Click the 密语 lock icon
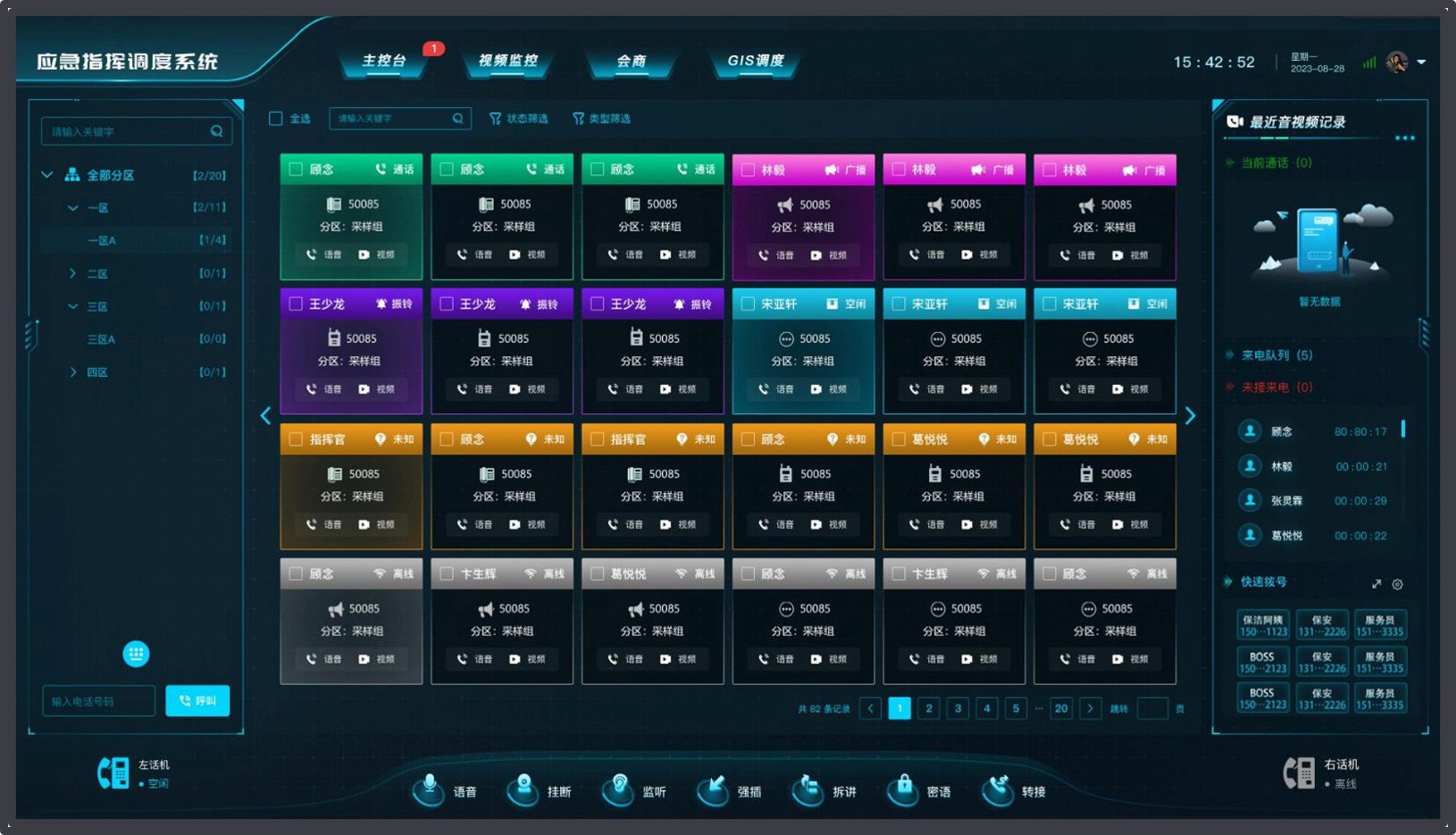Image resolution: width=1456 pixels, height=835 pixels. point(904,789)
